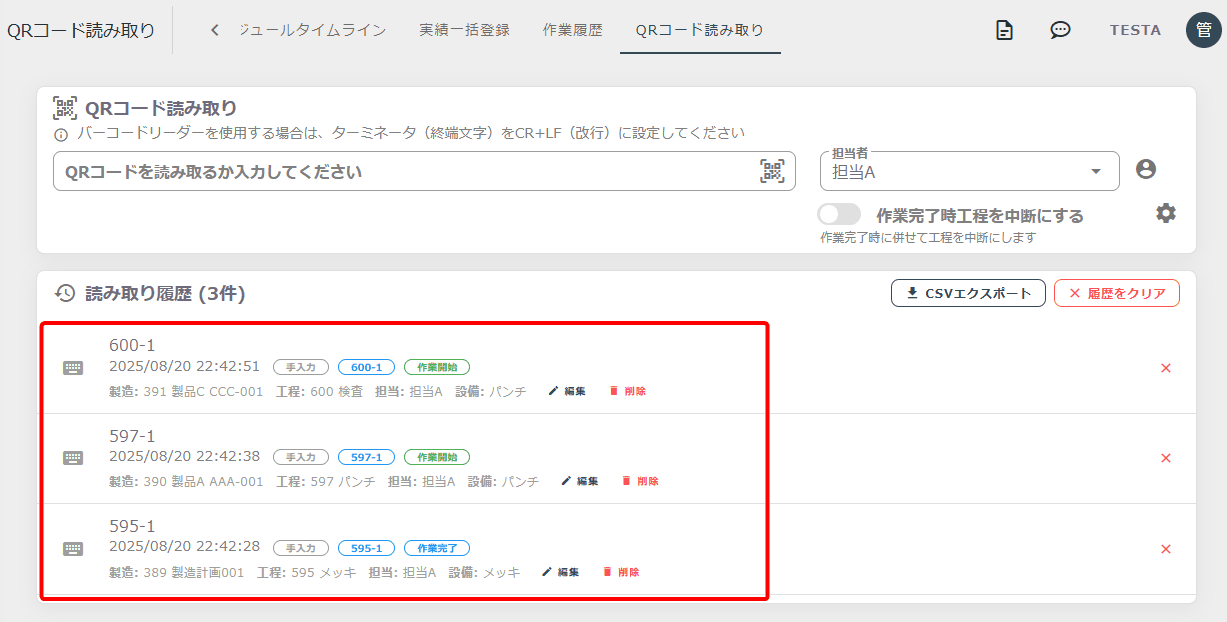
Task: Click text 工程: 597 パンチ
Action: pyautogui.click(x=326, y=481)
